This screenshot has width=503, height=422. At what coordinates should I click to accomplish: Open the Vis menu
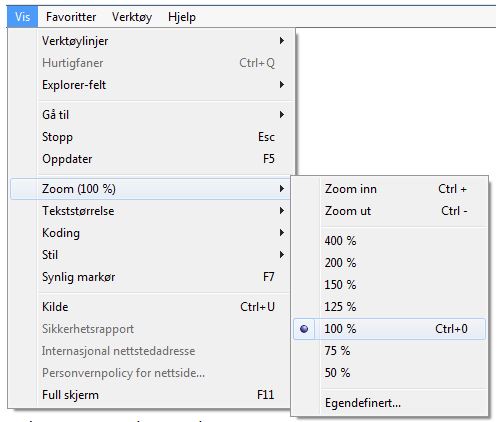(x=22, y=17)
